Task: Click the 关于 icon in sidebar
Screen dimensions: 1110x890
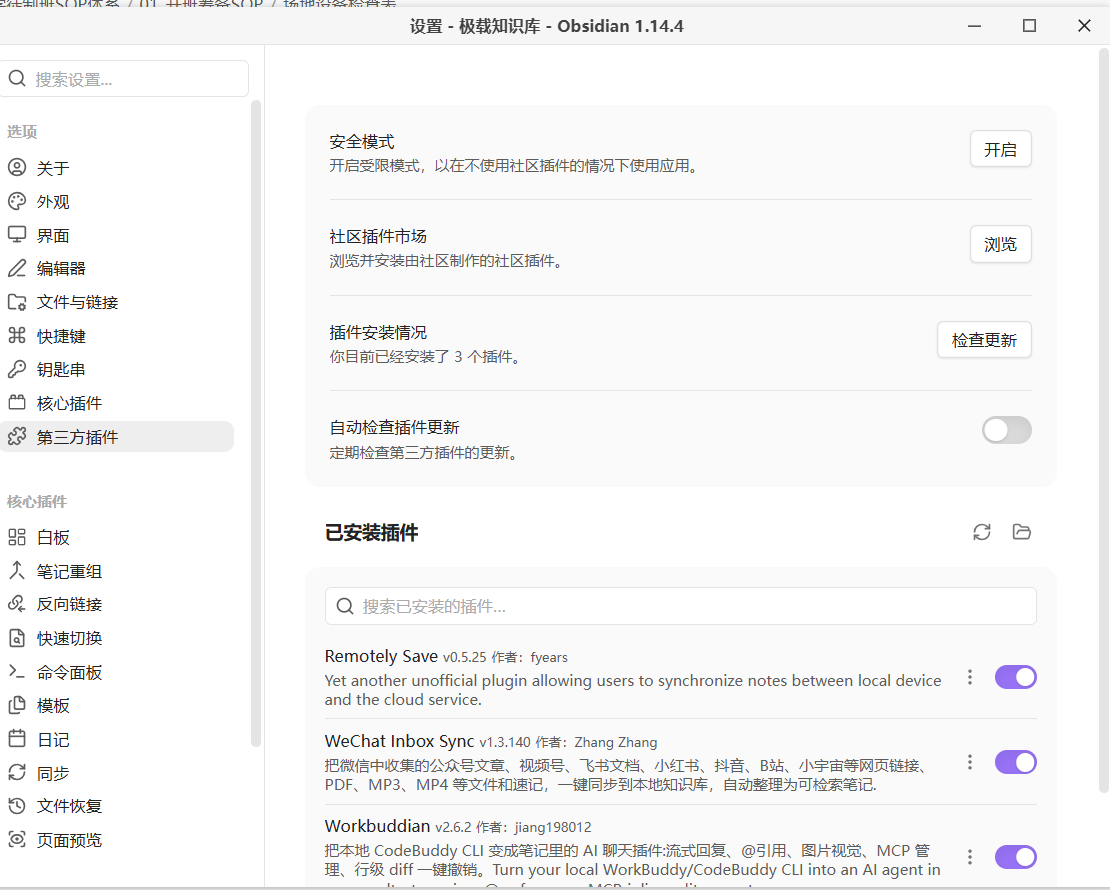Action: pos(17,168)
